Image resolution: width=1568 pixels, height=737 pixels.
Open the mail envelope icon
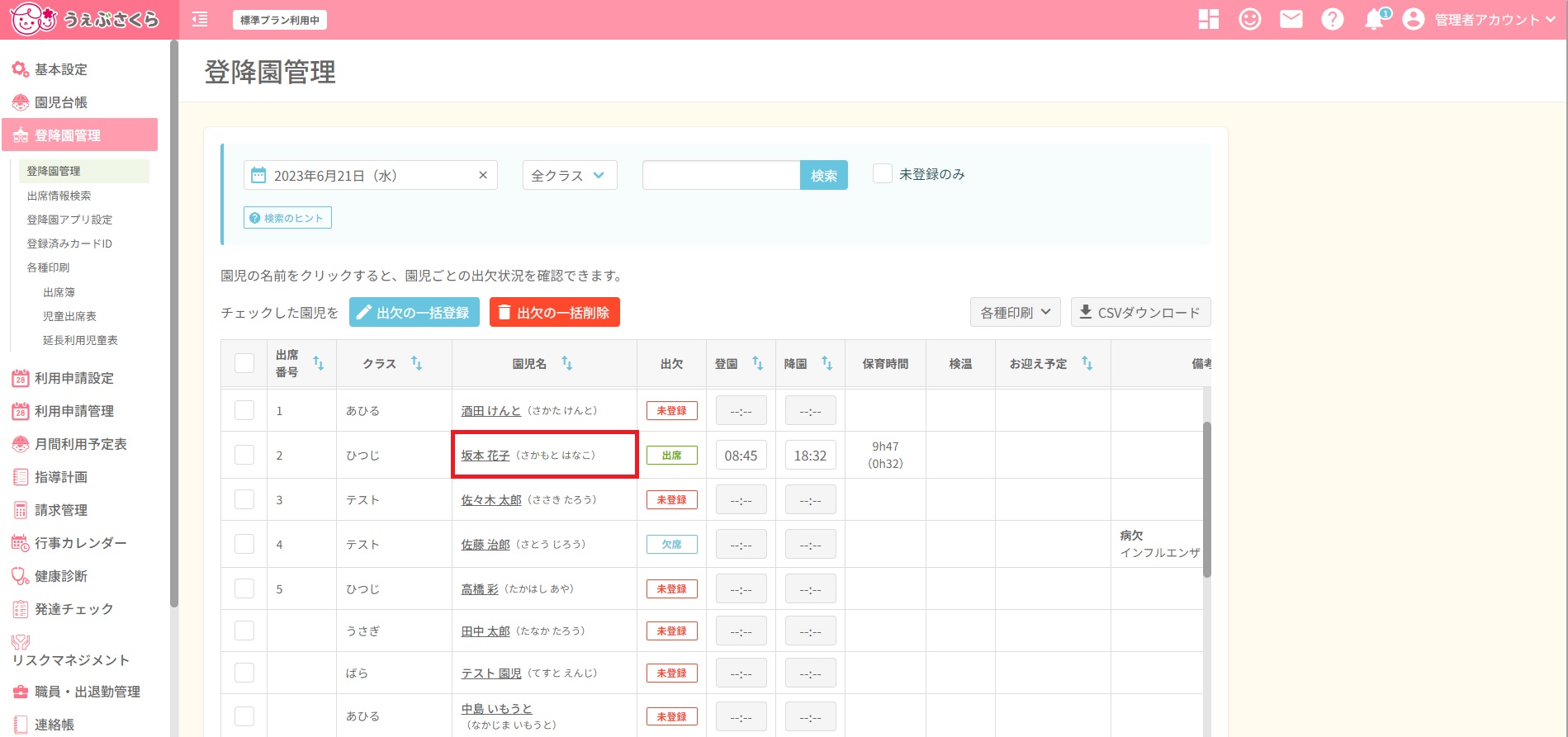coord(1291,19)
